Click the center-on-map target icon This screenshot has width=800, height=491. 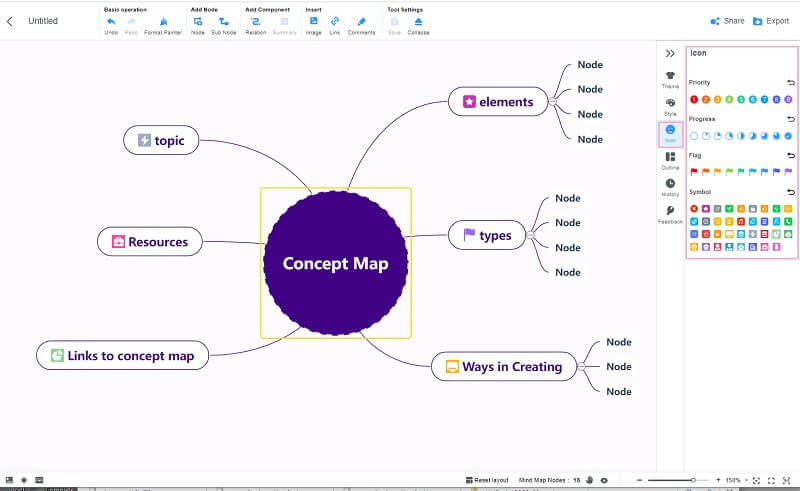tap(757, 480)
